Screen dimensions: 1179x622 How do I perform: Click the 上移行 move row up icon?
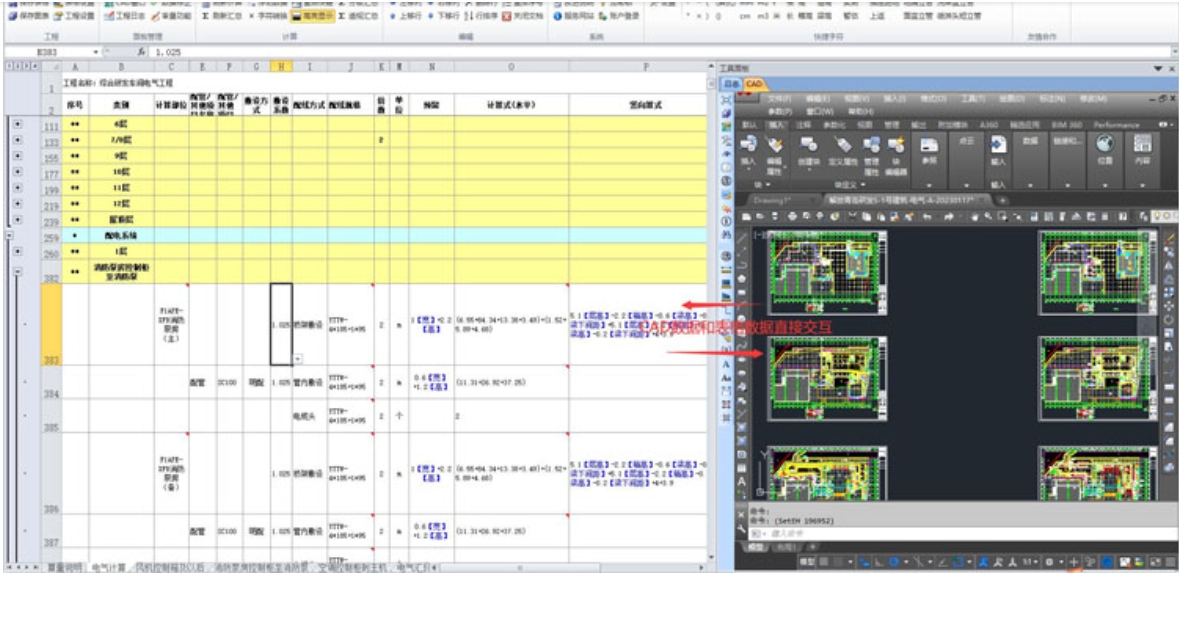(390, 17)
